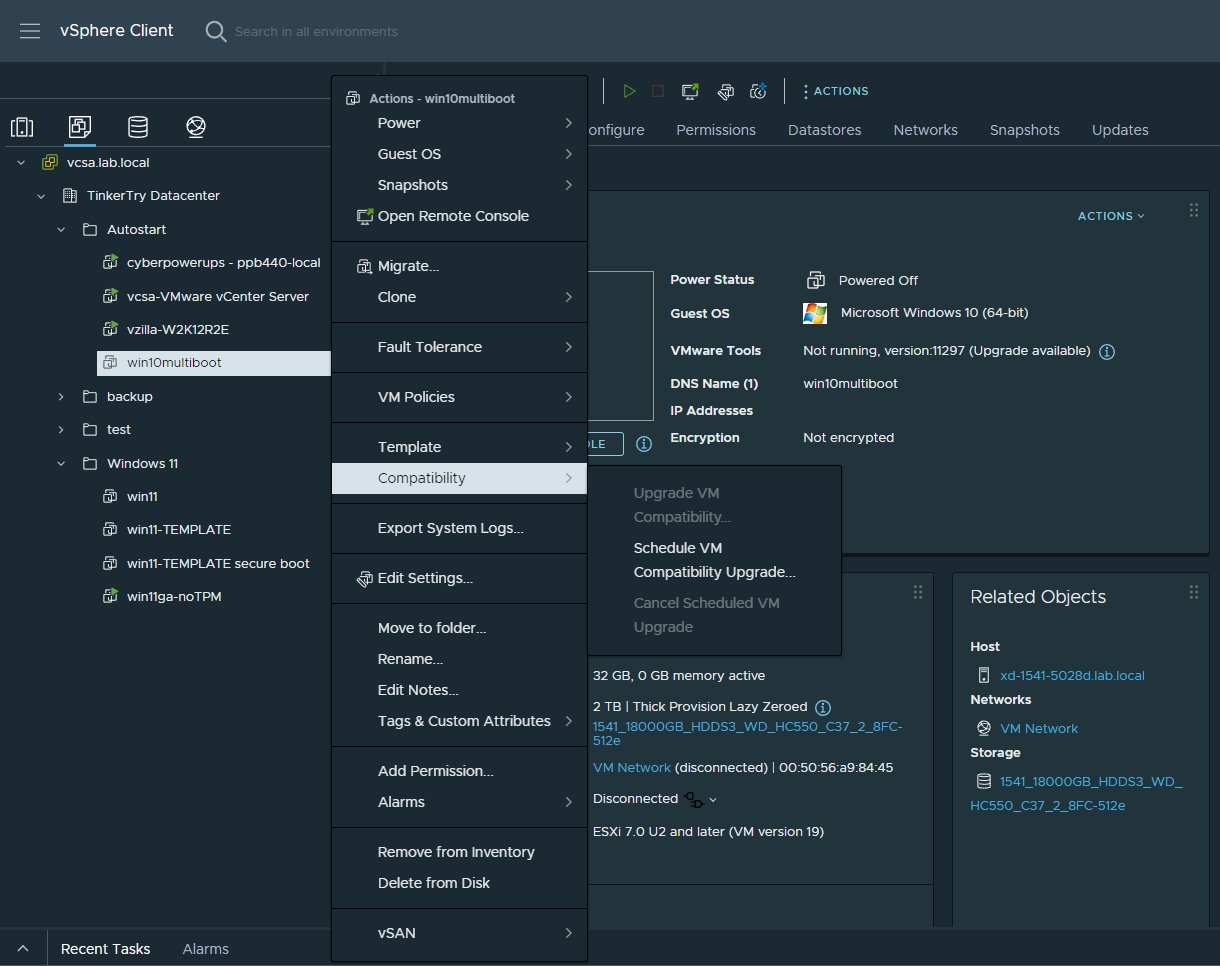The width and height of the screenshot is (1220, 966).
Task: Select the Recent Tasks bottom tab
Action: [106, 949]
